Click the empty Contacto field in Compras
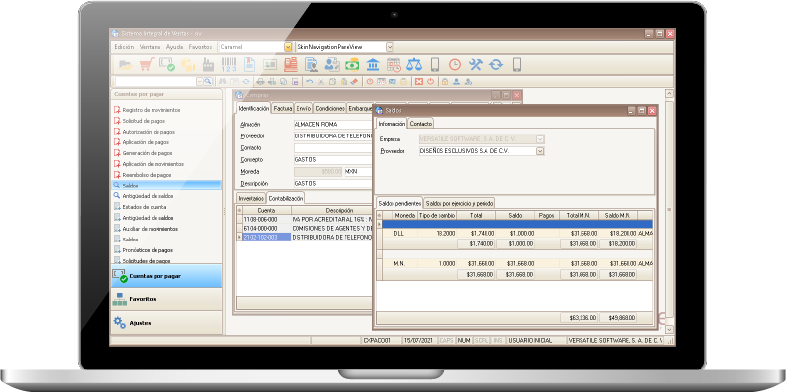This screenshot has width=786, height=392. click(x=333, y=148)
